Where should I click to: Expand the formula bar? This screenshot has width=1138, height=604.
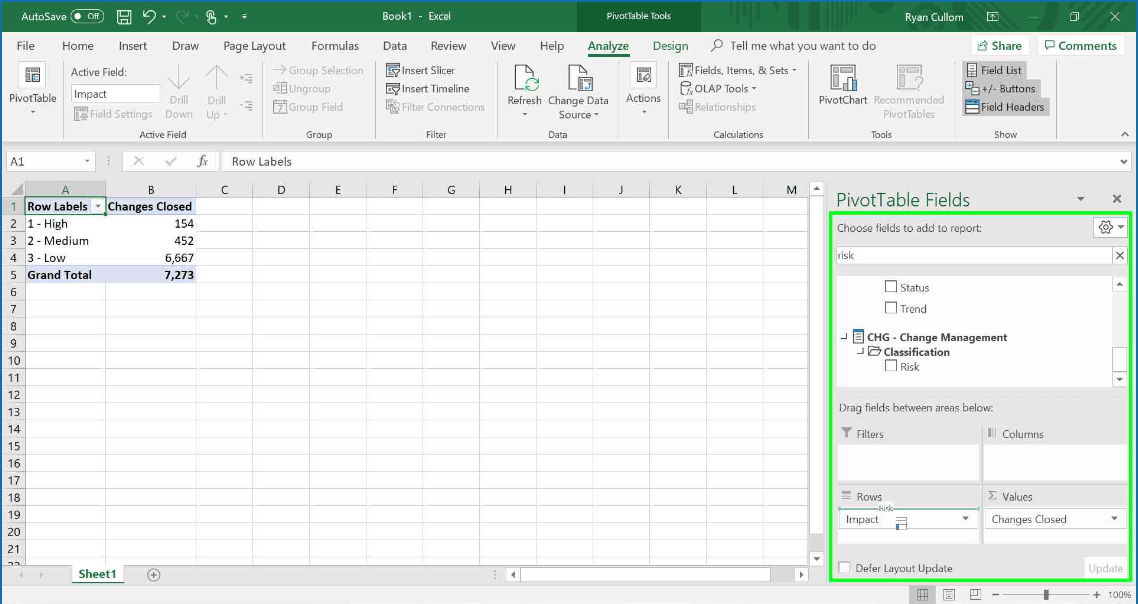[x=1123, y=161]
